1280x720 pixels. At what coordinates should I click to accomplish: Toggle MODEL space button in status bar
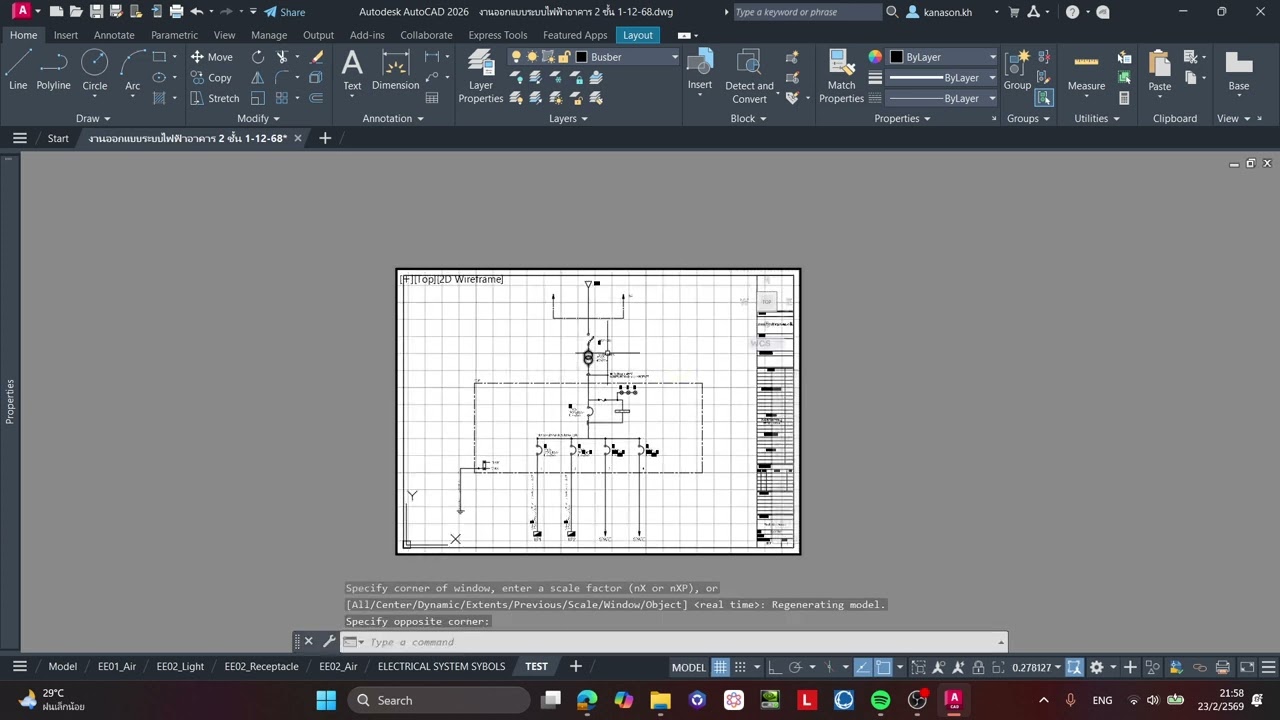tap(689, 667)
